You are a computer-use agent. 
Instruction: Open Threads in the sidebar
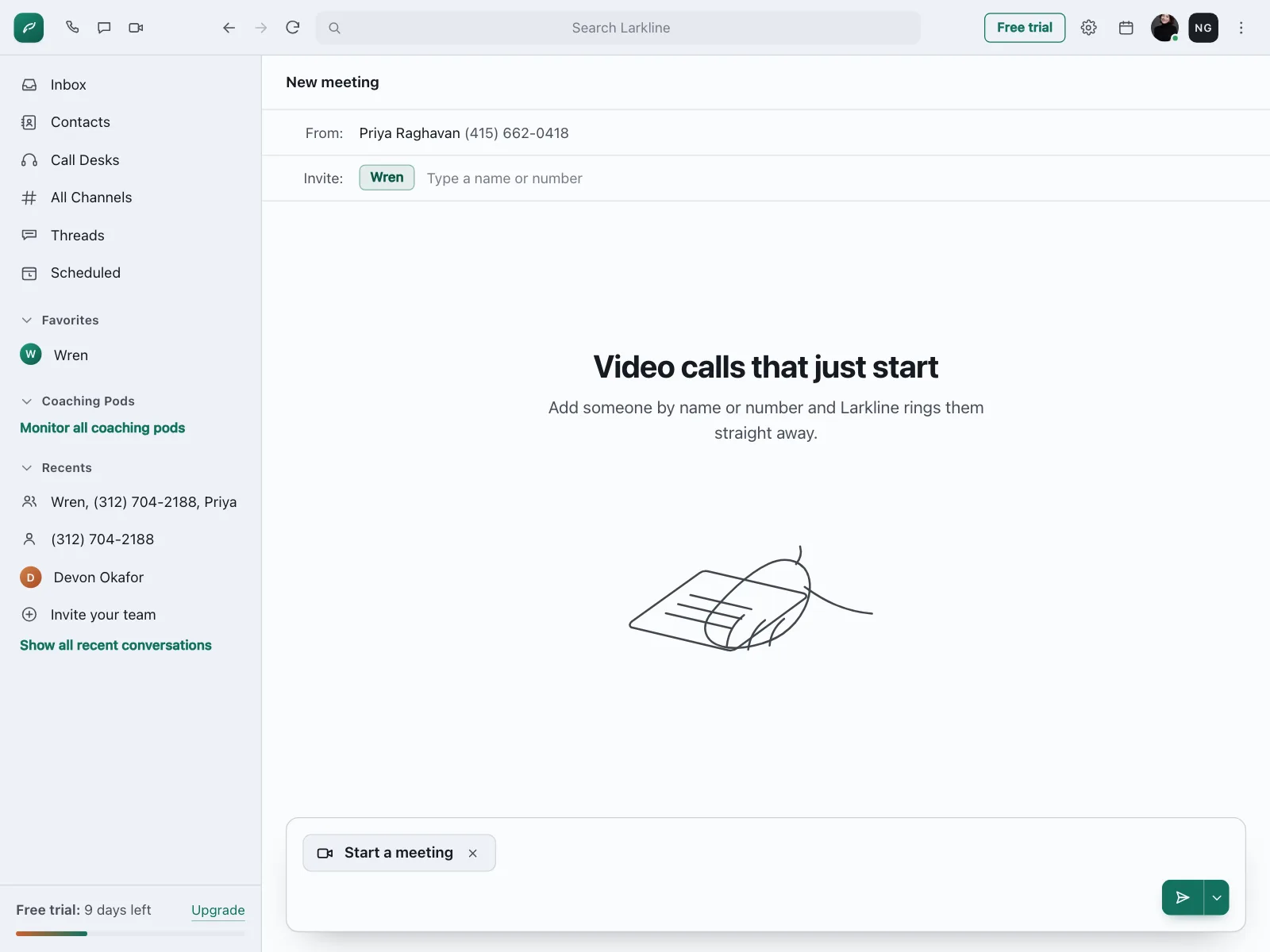pyautogui.click(x=130, y=236)
